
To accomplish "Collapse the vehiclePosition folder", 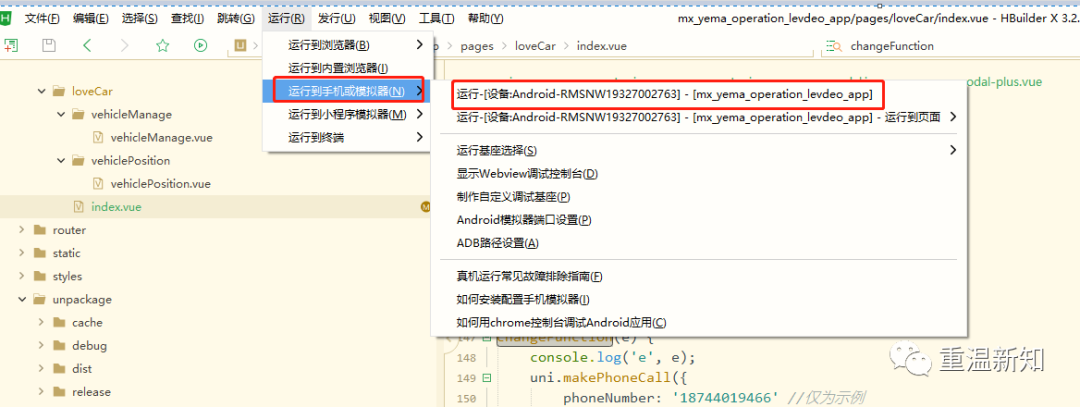I will pos(61,160).
